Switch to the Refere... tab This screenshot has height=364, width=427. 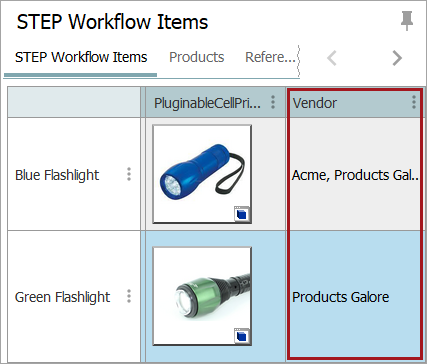pos(270,57)
